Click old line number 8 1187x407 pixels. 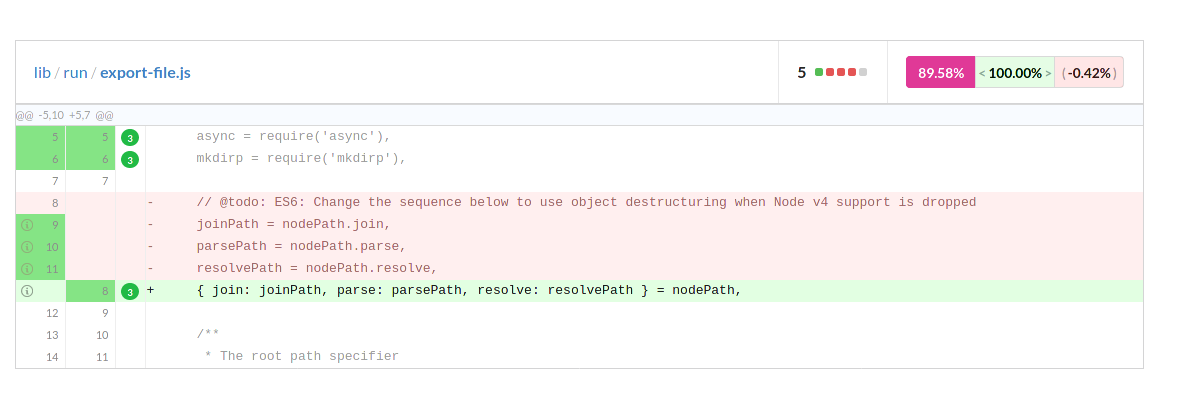55,203
